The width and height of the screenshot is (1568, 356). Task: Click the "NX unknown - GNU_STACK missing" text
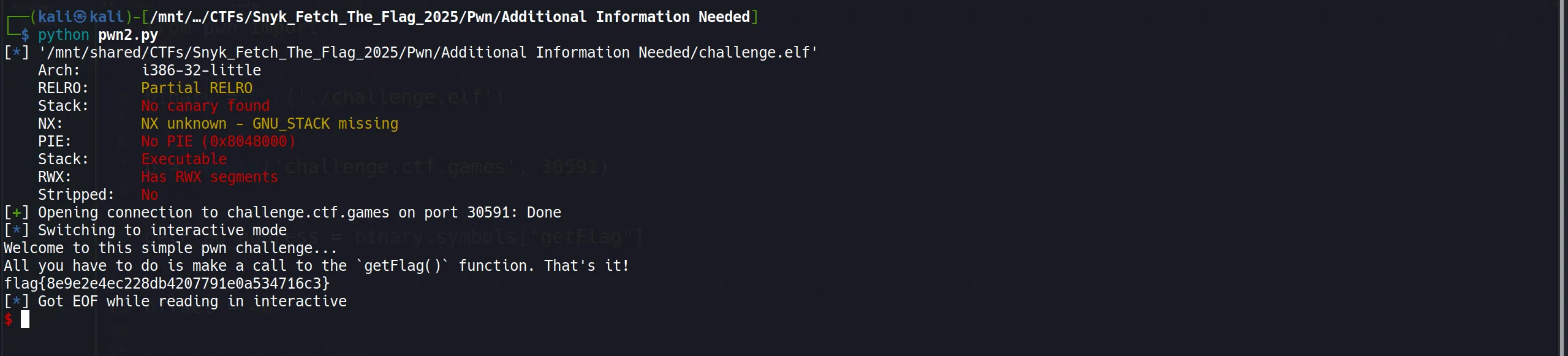pyautogui.click(x=270, y=124)
